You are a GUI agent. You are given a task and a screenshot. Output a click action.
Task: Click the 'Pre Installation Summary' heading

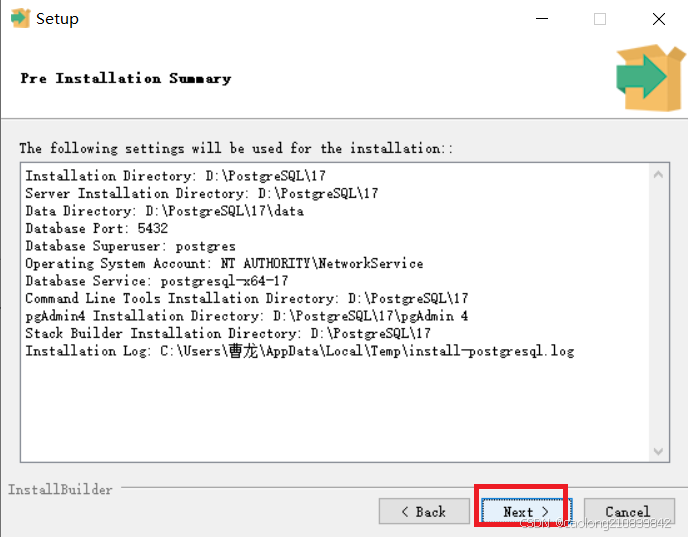click(x=125, y=79)
